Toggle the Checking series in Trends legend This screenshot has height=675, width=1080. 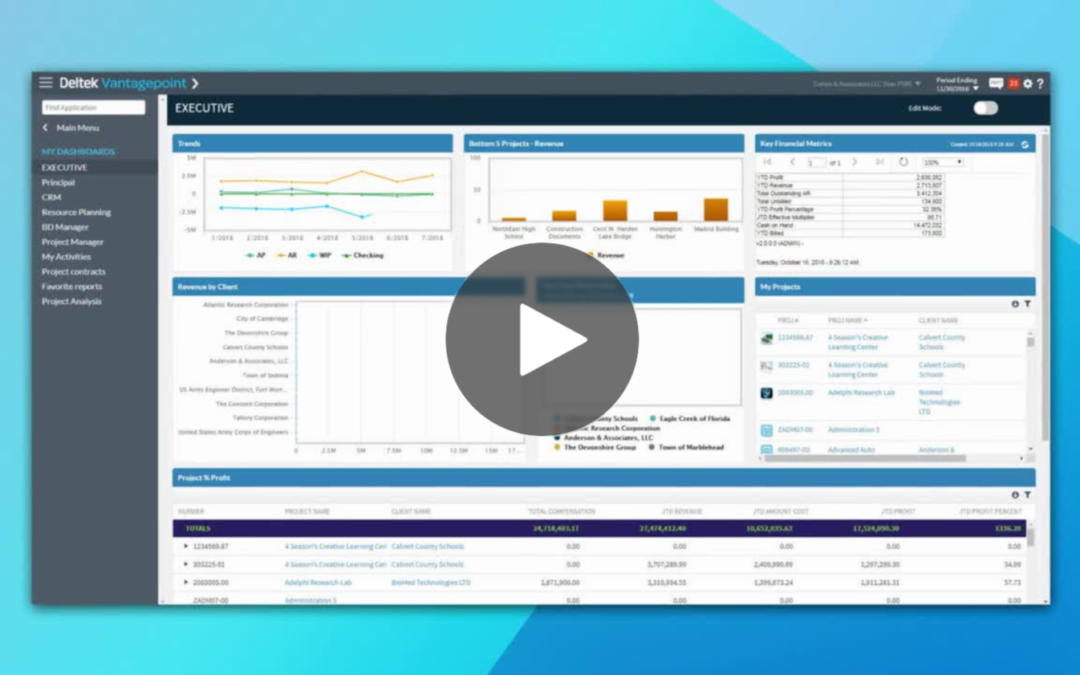pyautogui.click(x=363, y=256)
